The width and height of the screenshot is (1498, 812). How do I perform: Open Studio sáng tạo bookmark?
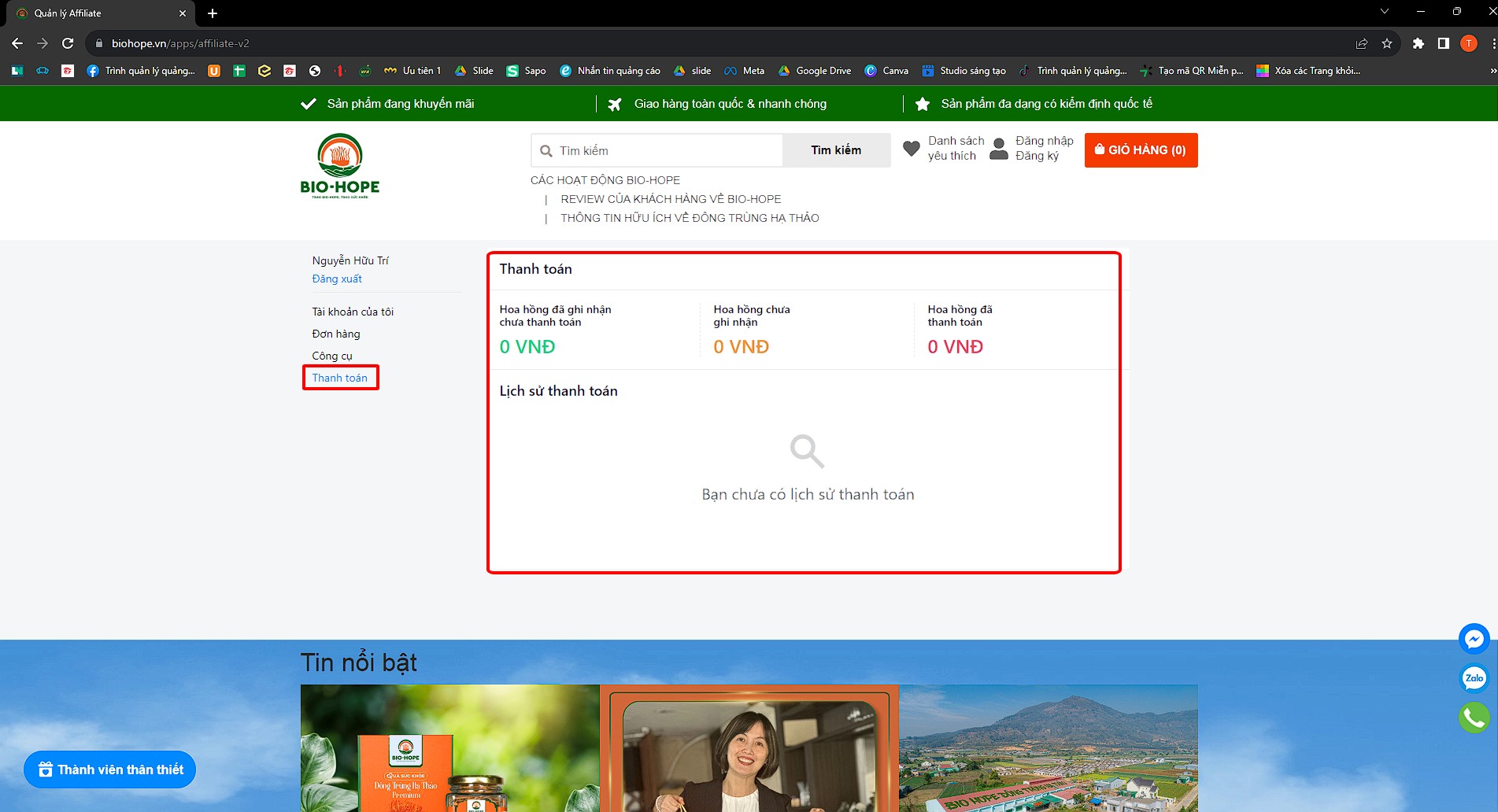(x=964, y=71)
